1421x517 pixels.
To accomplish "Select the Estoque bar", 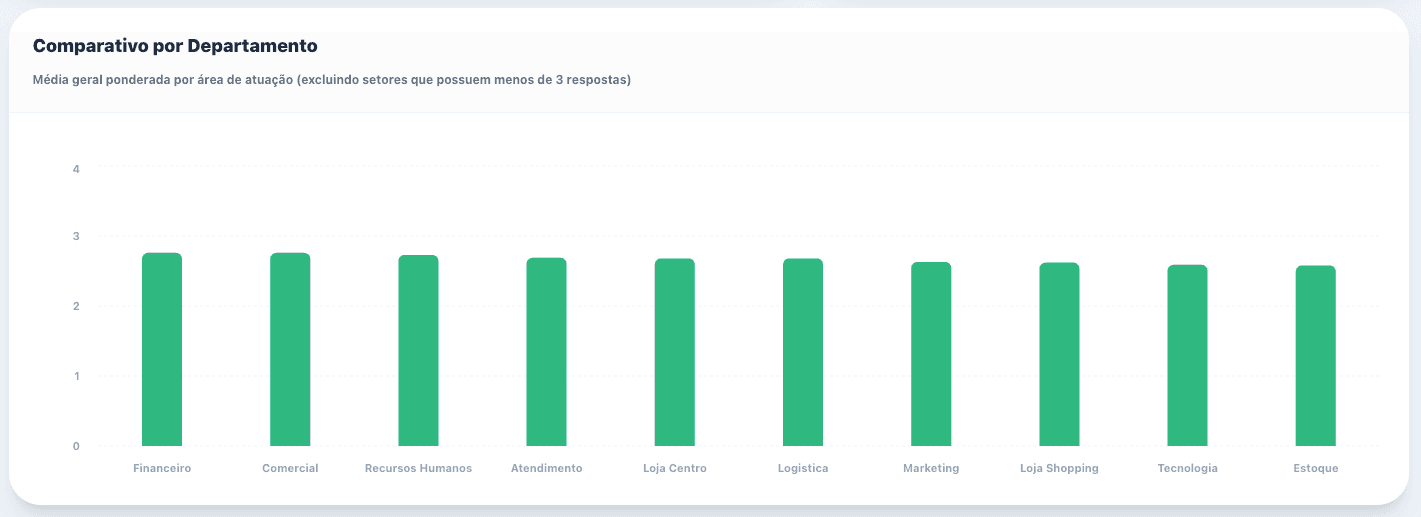I will point(1315,356).
